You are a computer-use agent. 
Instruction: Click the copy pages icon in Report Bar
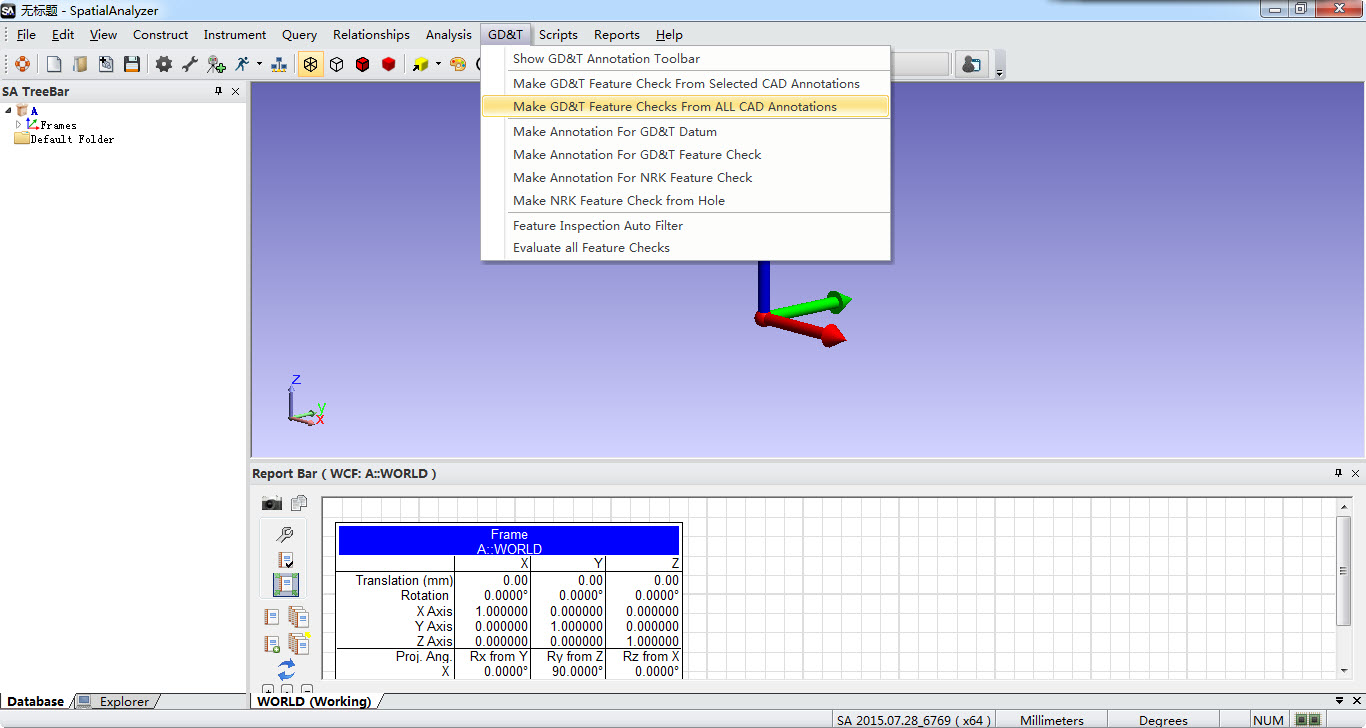click(299, 503)
